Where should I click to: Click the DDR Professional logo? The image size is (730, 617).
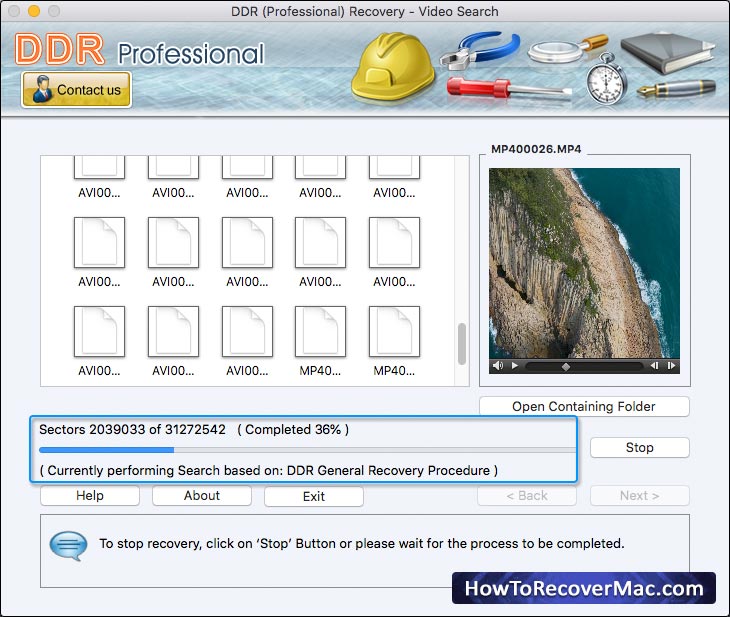(x=140, y=50)
